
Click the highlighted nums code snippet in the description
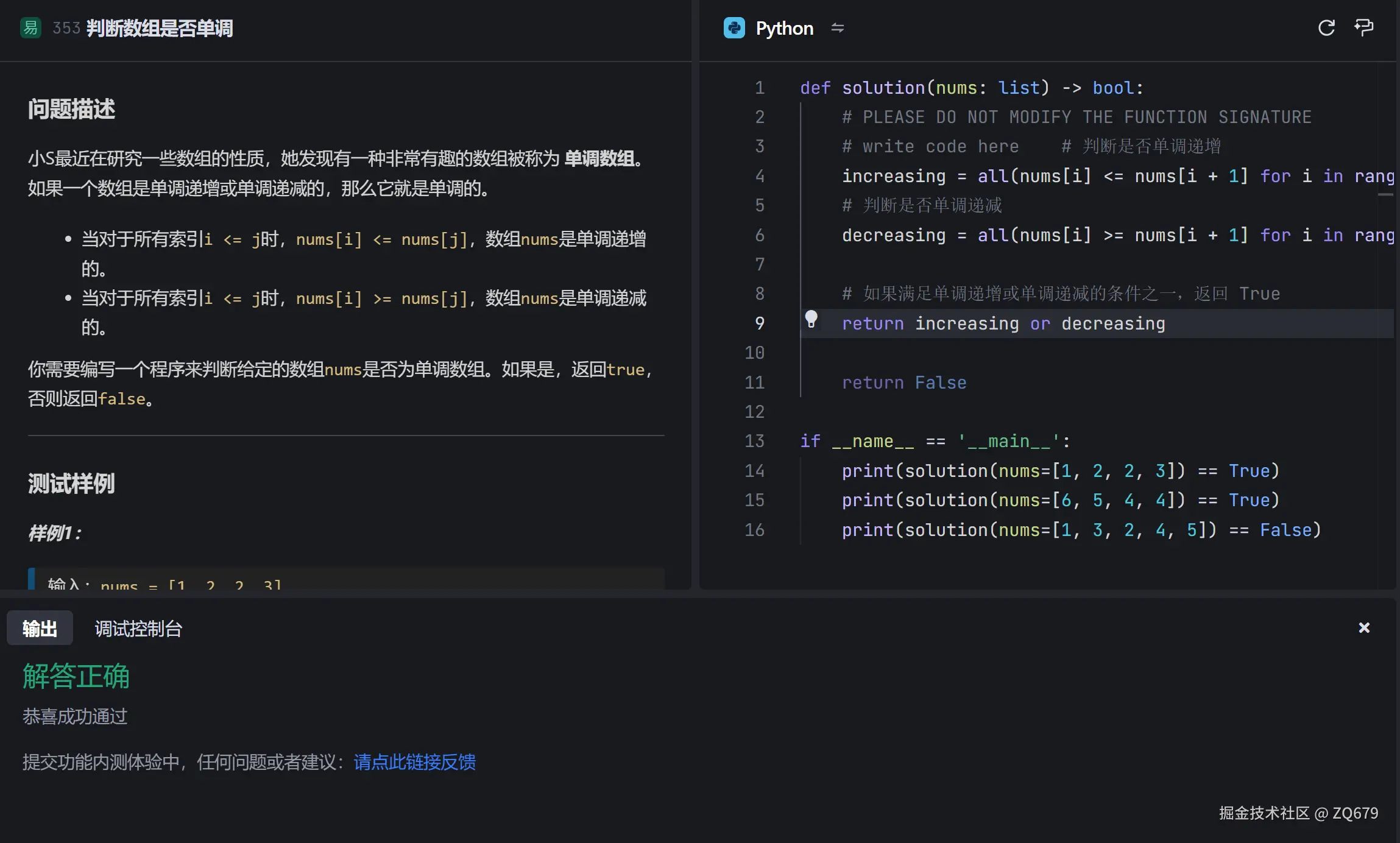point(342,369)
